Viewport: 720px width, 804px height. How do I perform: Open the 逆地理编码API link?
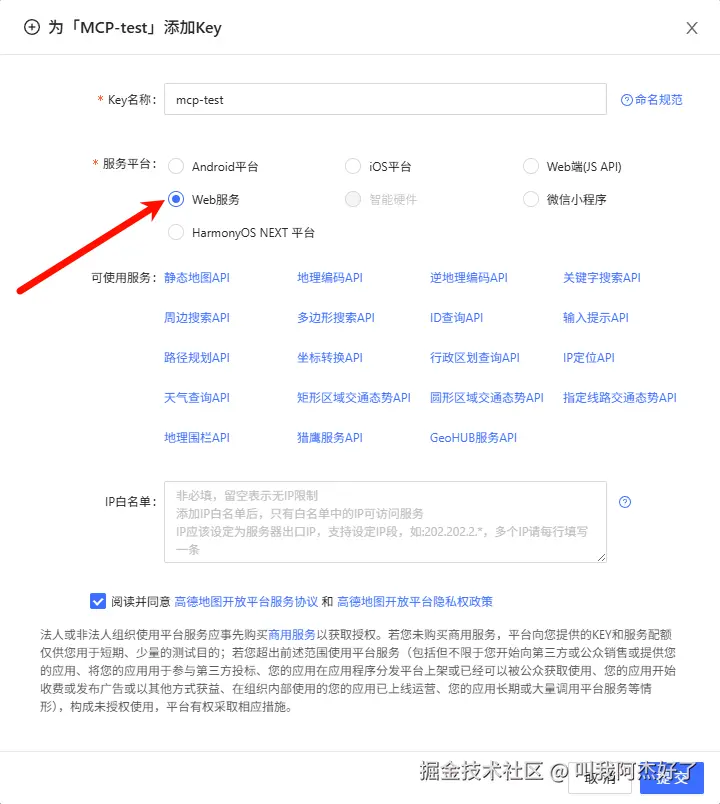[x=469, y=278]
